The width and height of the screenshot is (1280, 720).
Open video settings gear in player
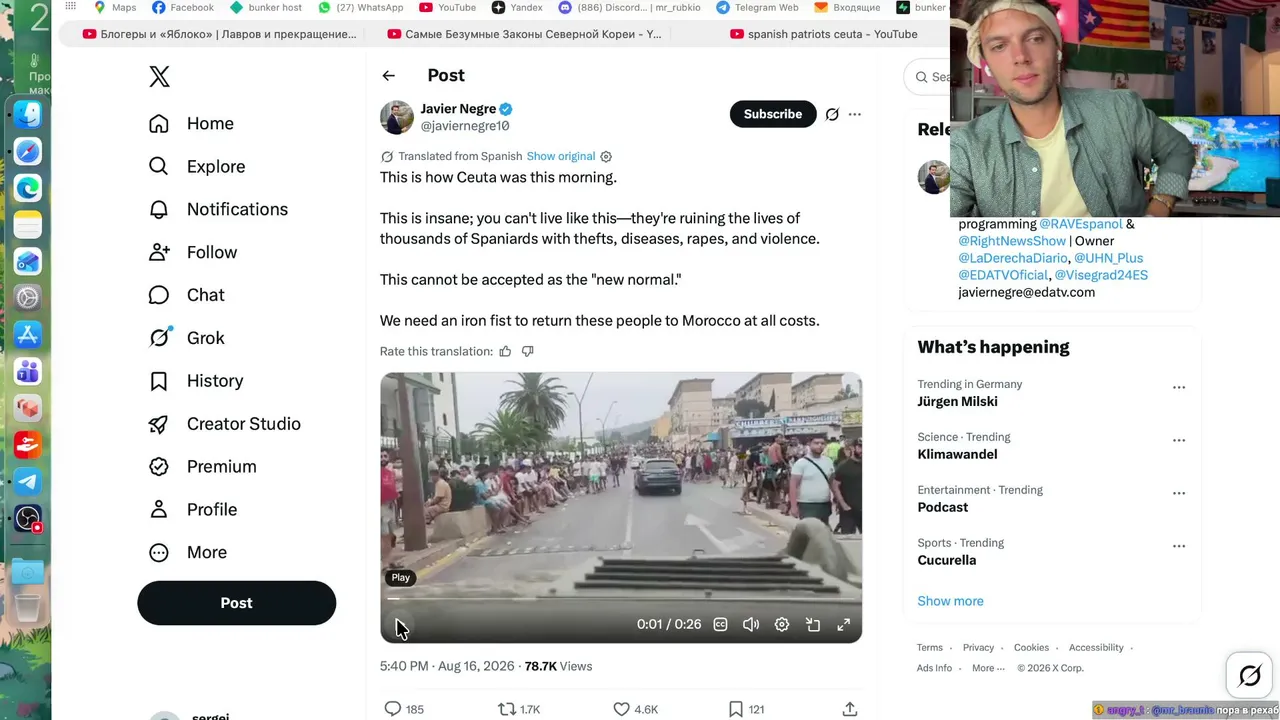point(782,624)
